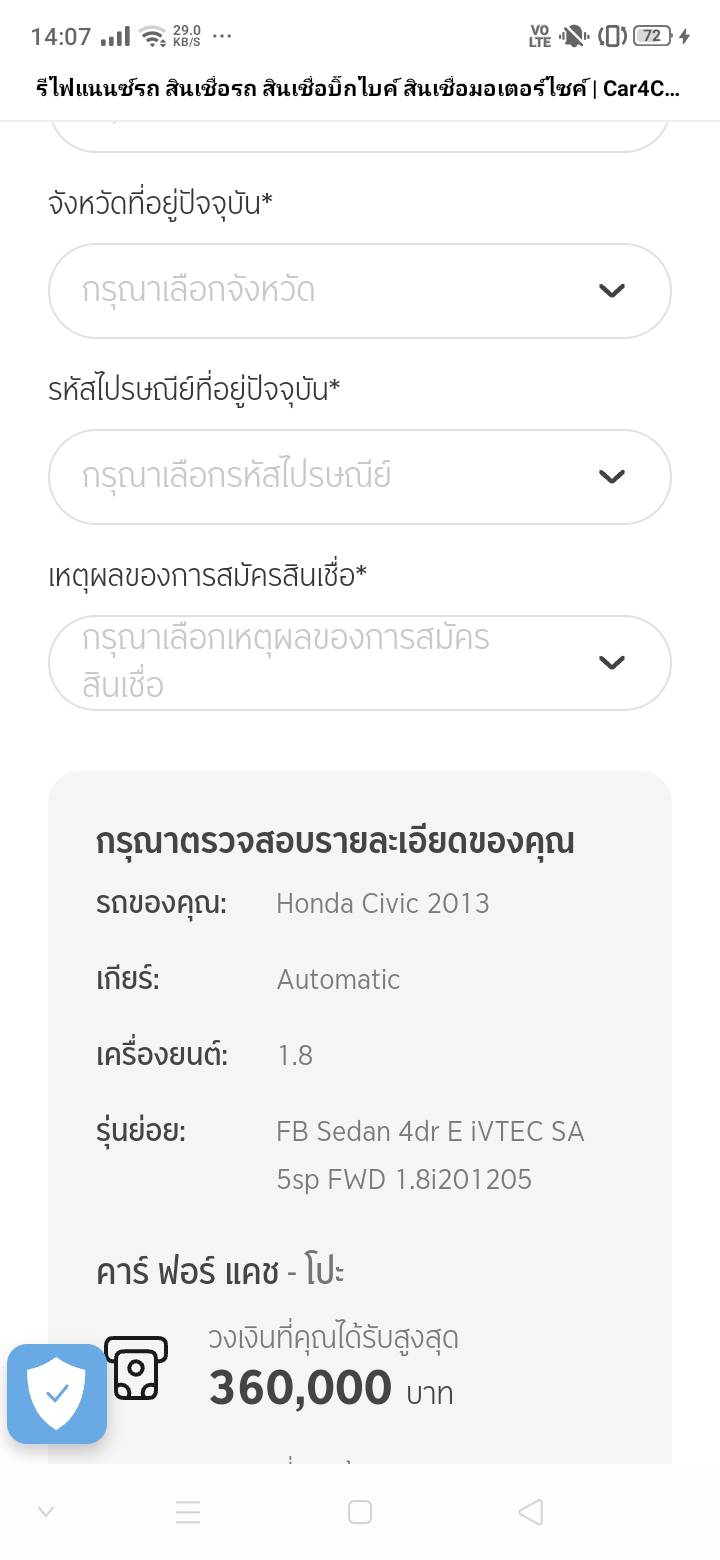720x1560 pixels.
Task: Tap the partially visible input field at top
Action: click(x=360, y=136)
